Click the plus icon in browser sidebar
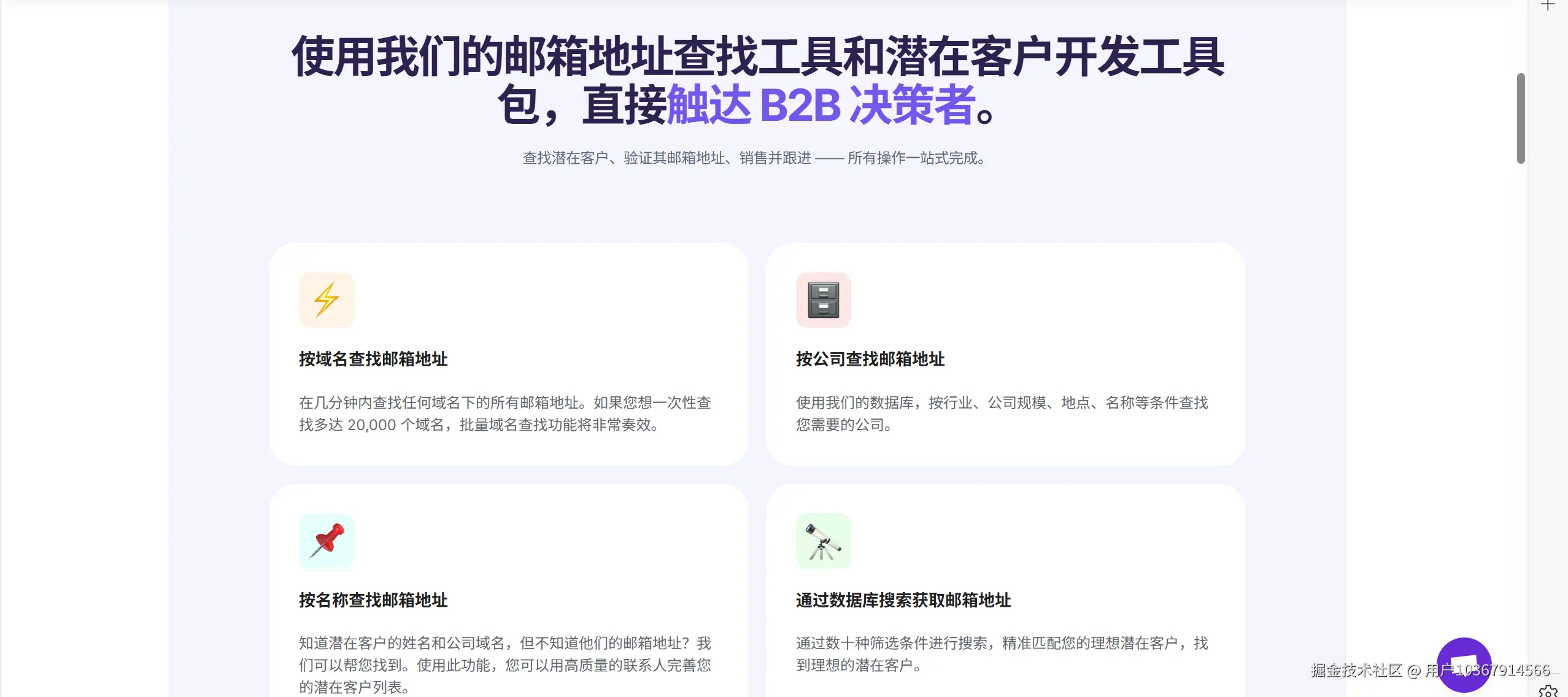 (x=1548, y=5)
